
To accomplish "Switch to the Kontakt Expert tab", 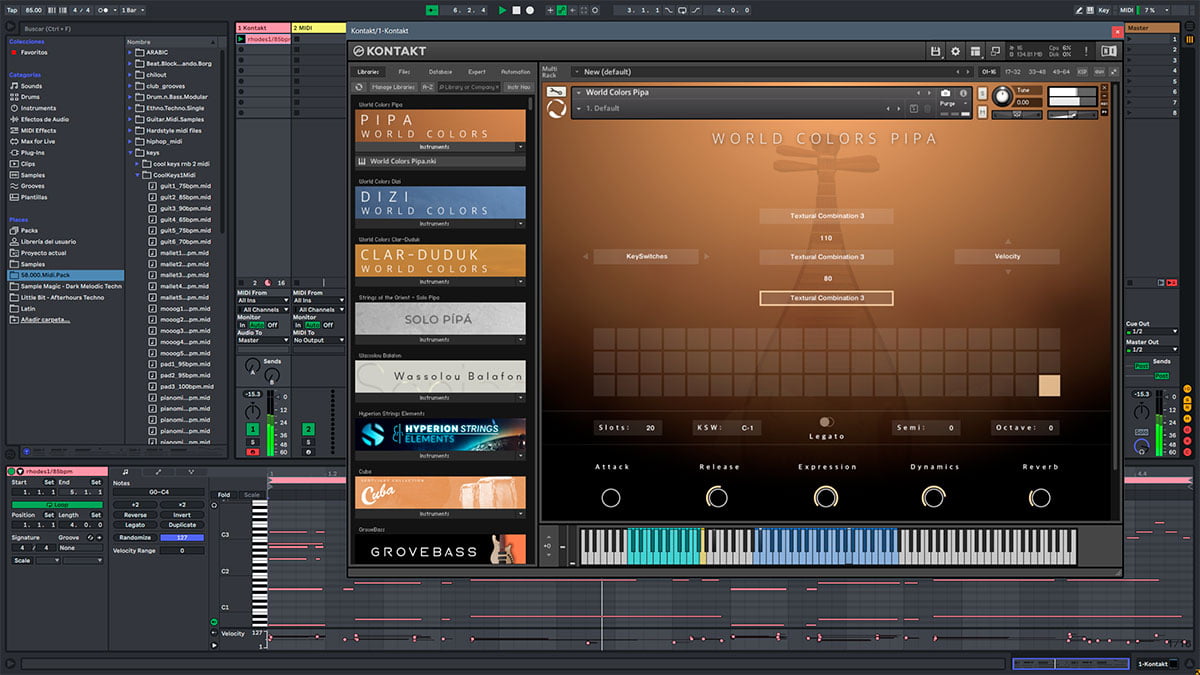I will [x=477, y=72].
